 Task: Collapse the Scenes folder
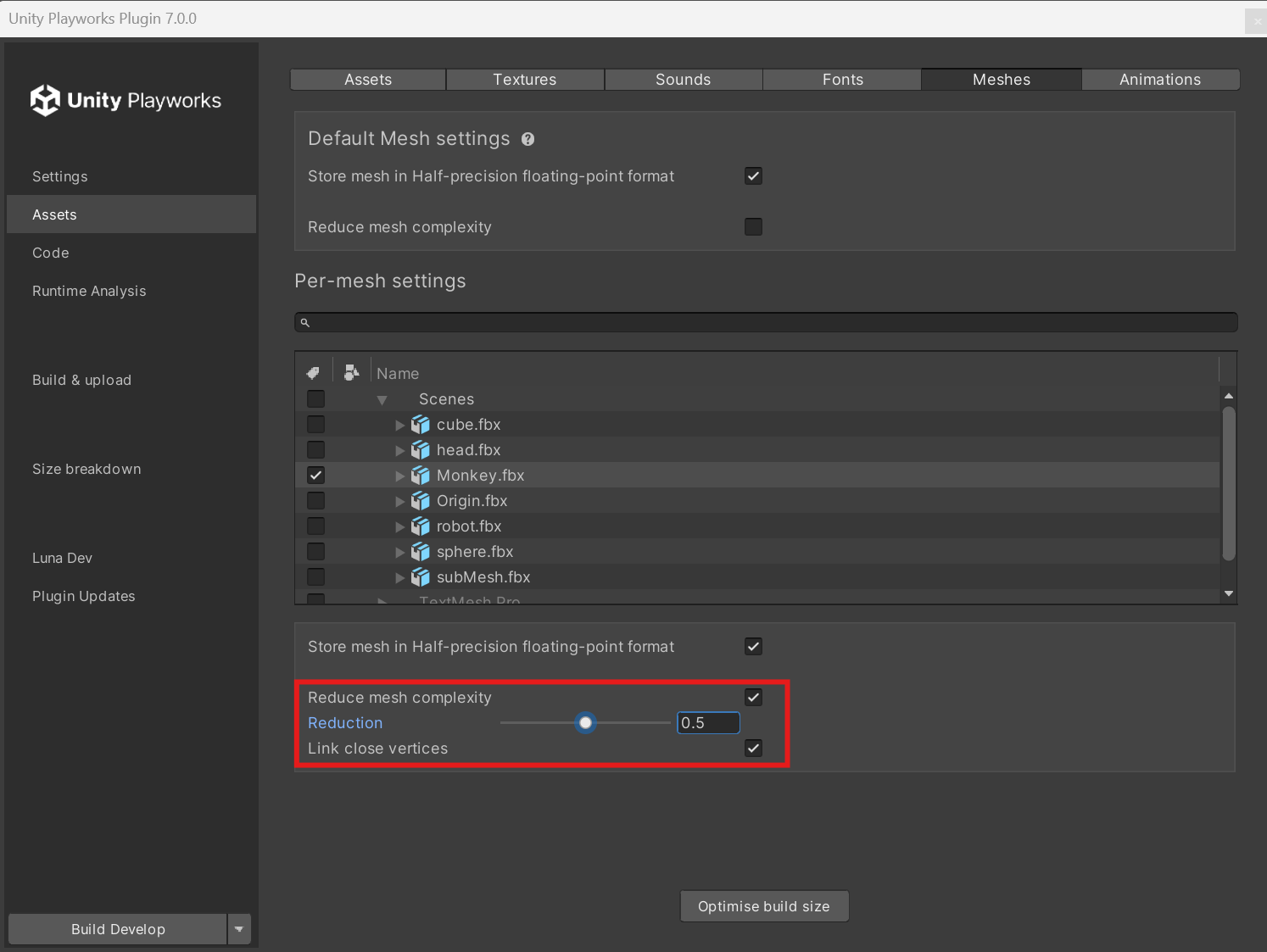click(382, 399)
